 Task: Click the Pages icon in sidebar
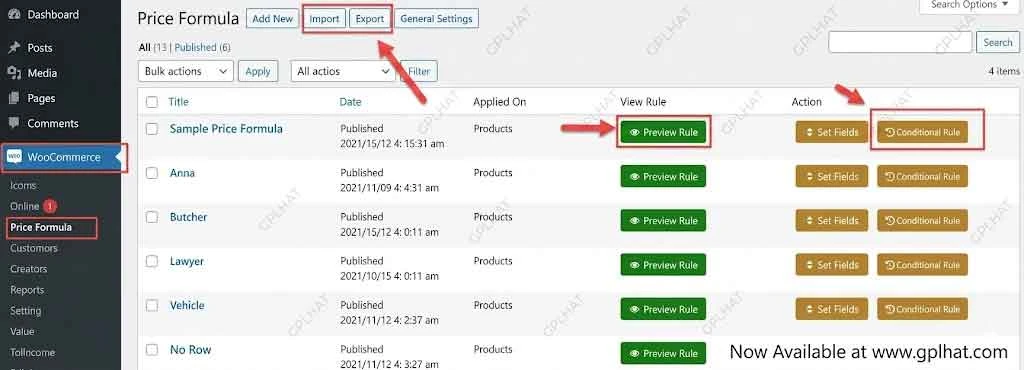(14, 99)
